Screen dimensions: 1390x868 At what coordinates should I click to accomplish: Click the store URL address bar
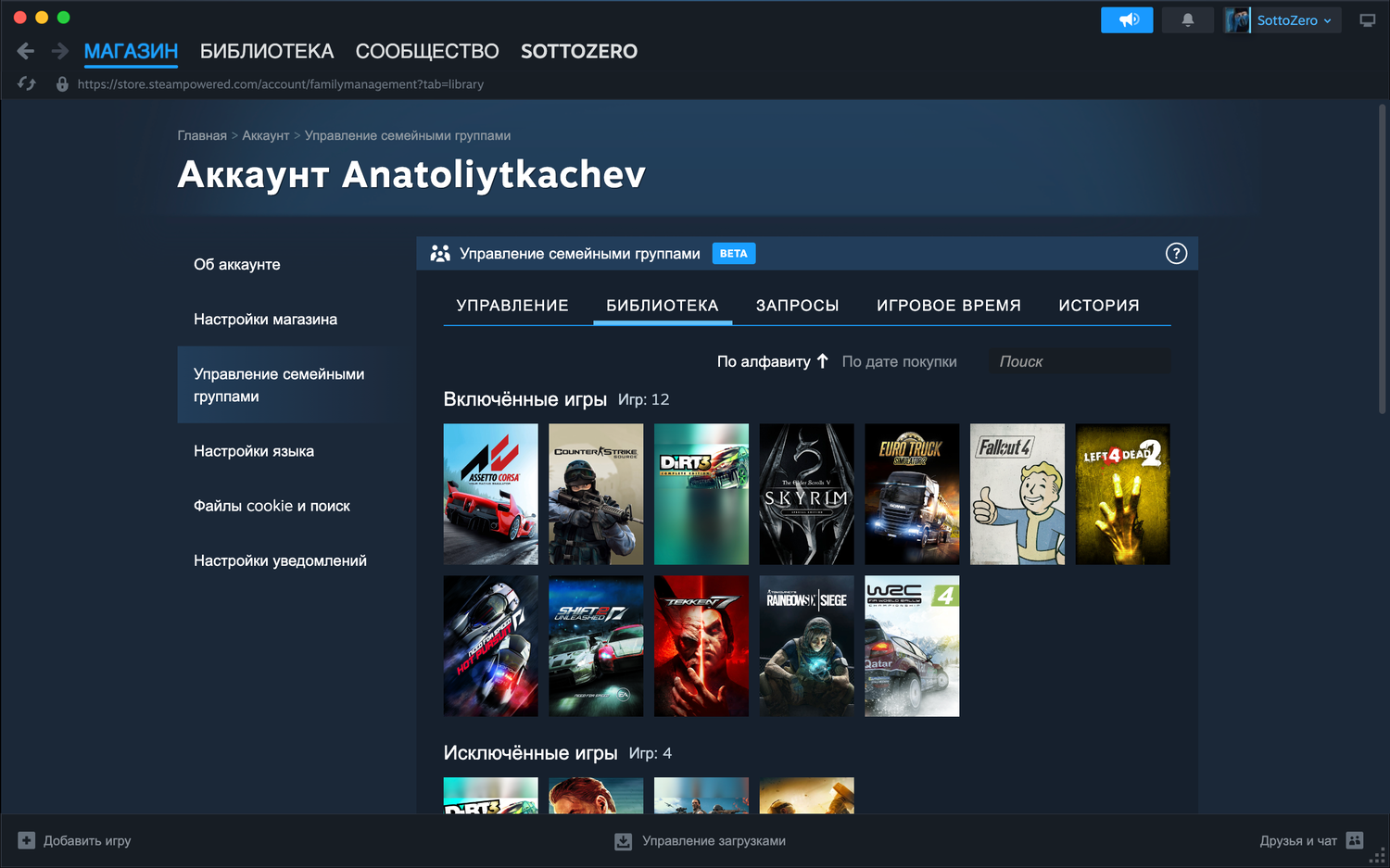click(x=281, y=84)
